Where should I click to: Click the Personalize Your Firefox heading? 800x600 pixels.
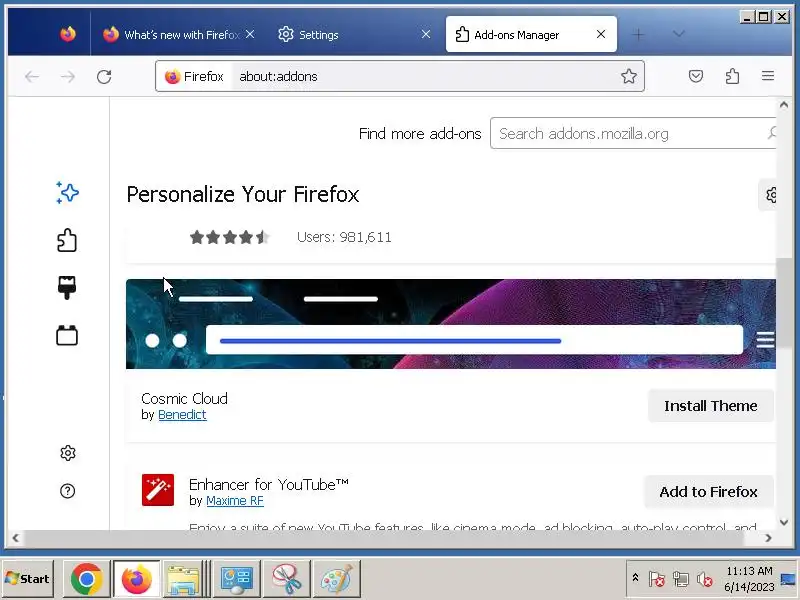[x=243, y=194]
